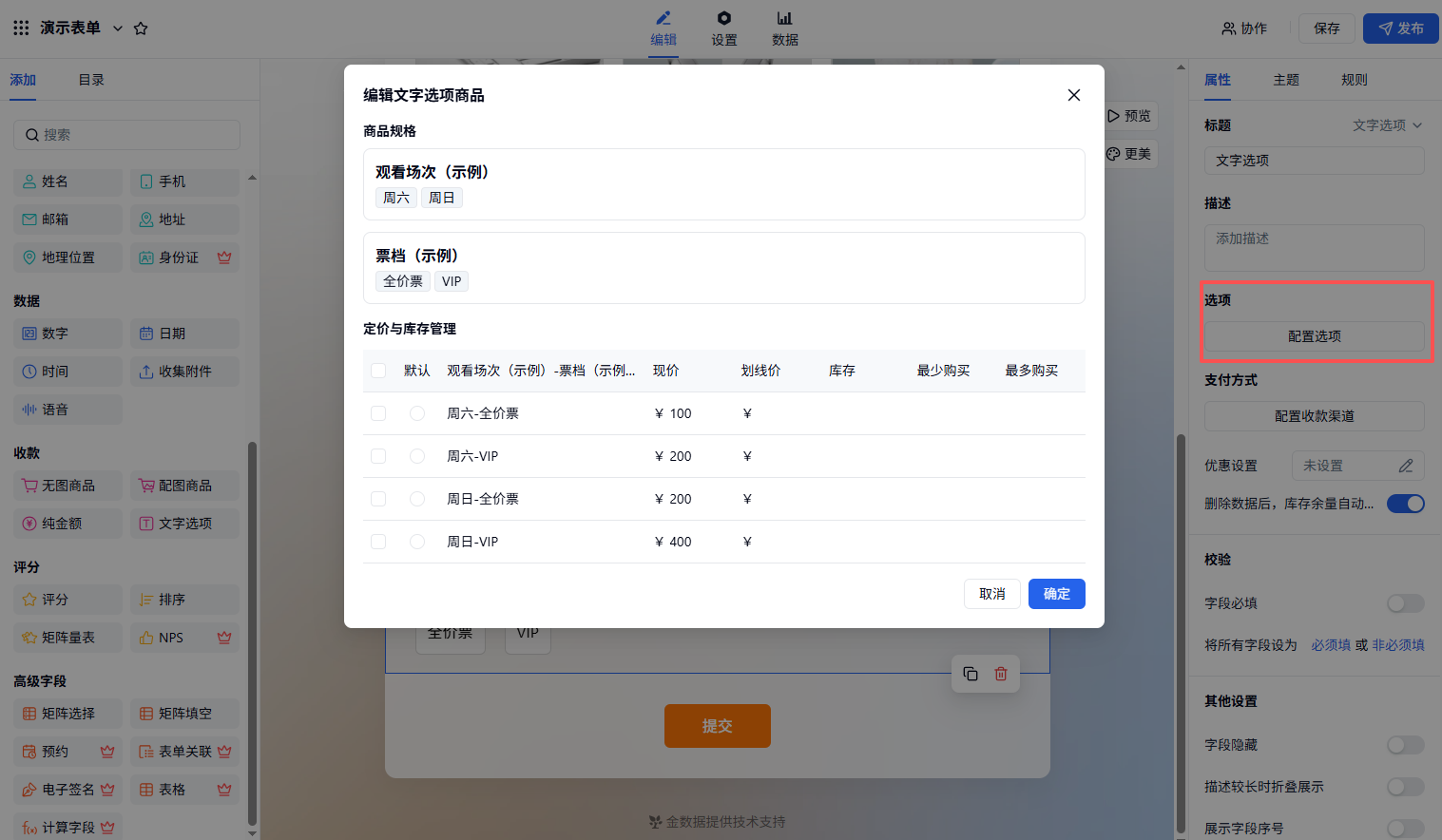Switch to the 目录 tab
Screen dimensions: 1442x840
[91, 80]
